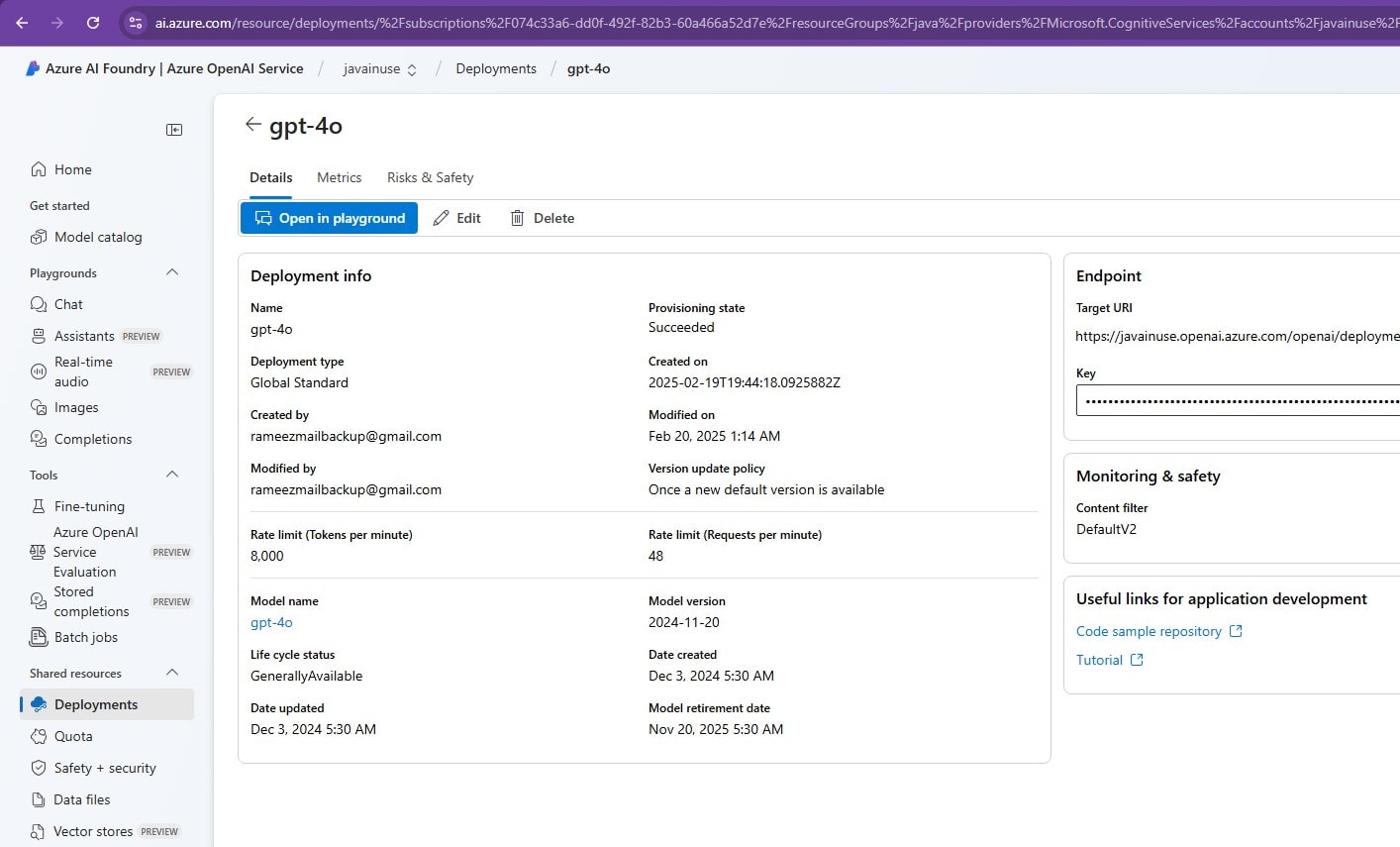
Task: Click the Assistants icon in the sidebar
Action: pos(39,336)
